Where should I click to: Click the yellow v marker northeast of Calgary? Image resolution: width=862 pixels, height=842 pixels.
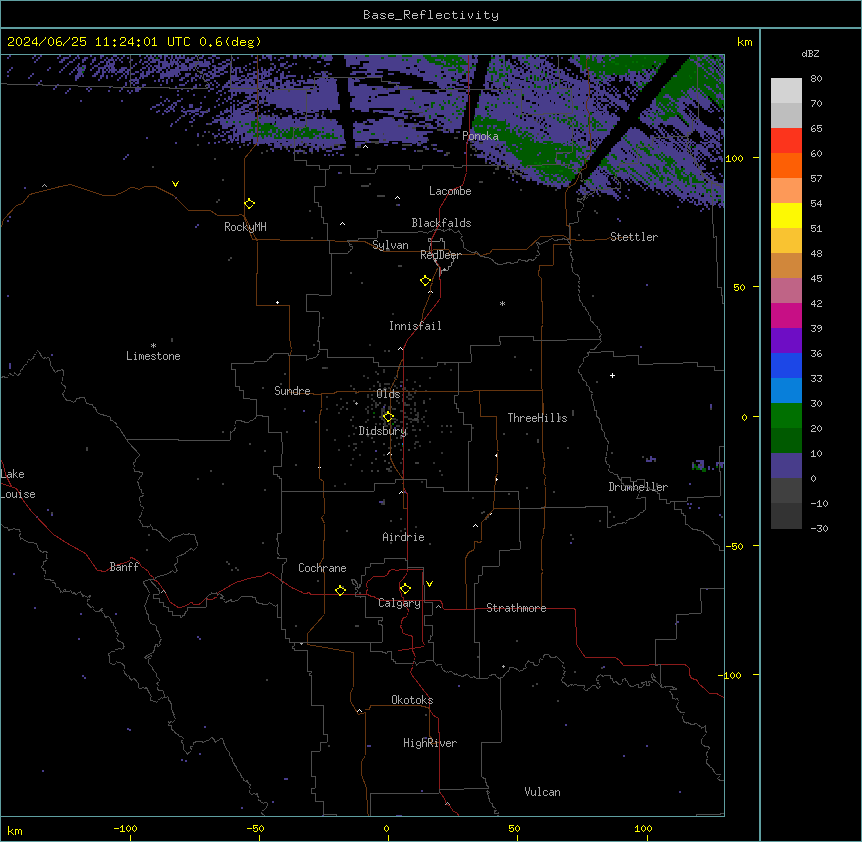(429, 583)
